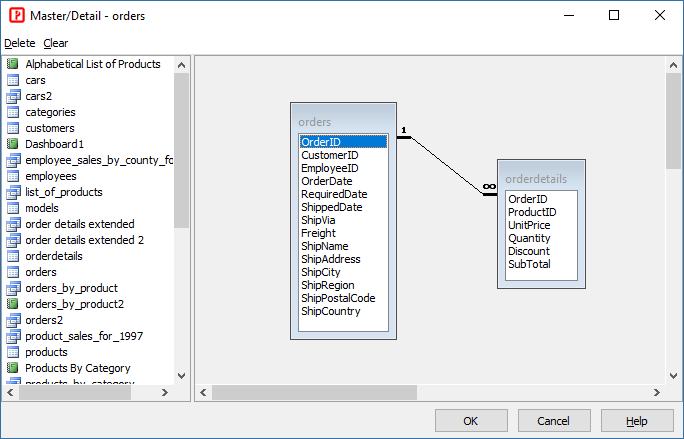Click the employees table icon
This screenshot has width=684, height=439.
pyautogui.click(x=13, y=176)
